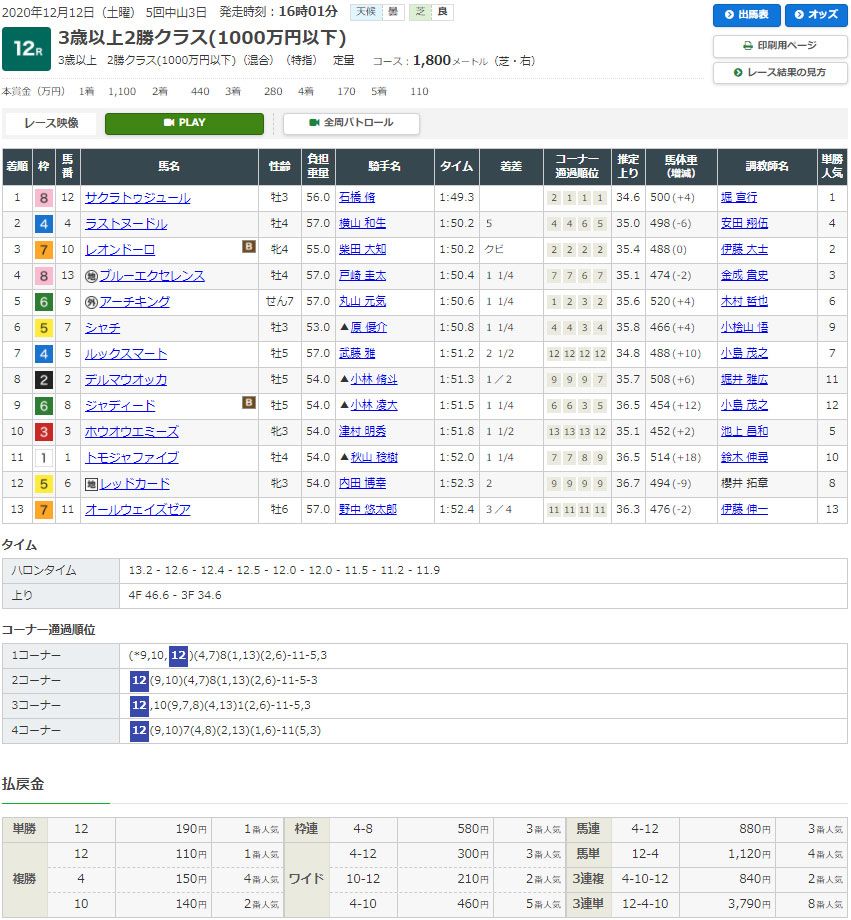Click the 12R race number badge
The width and height of the screenshot is (851, 920).
[27, 50]
